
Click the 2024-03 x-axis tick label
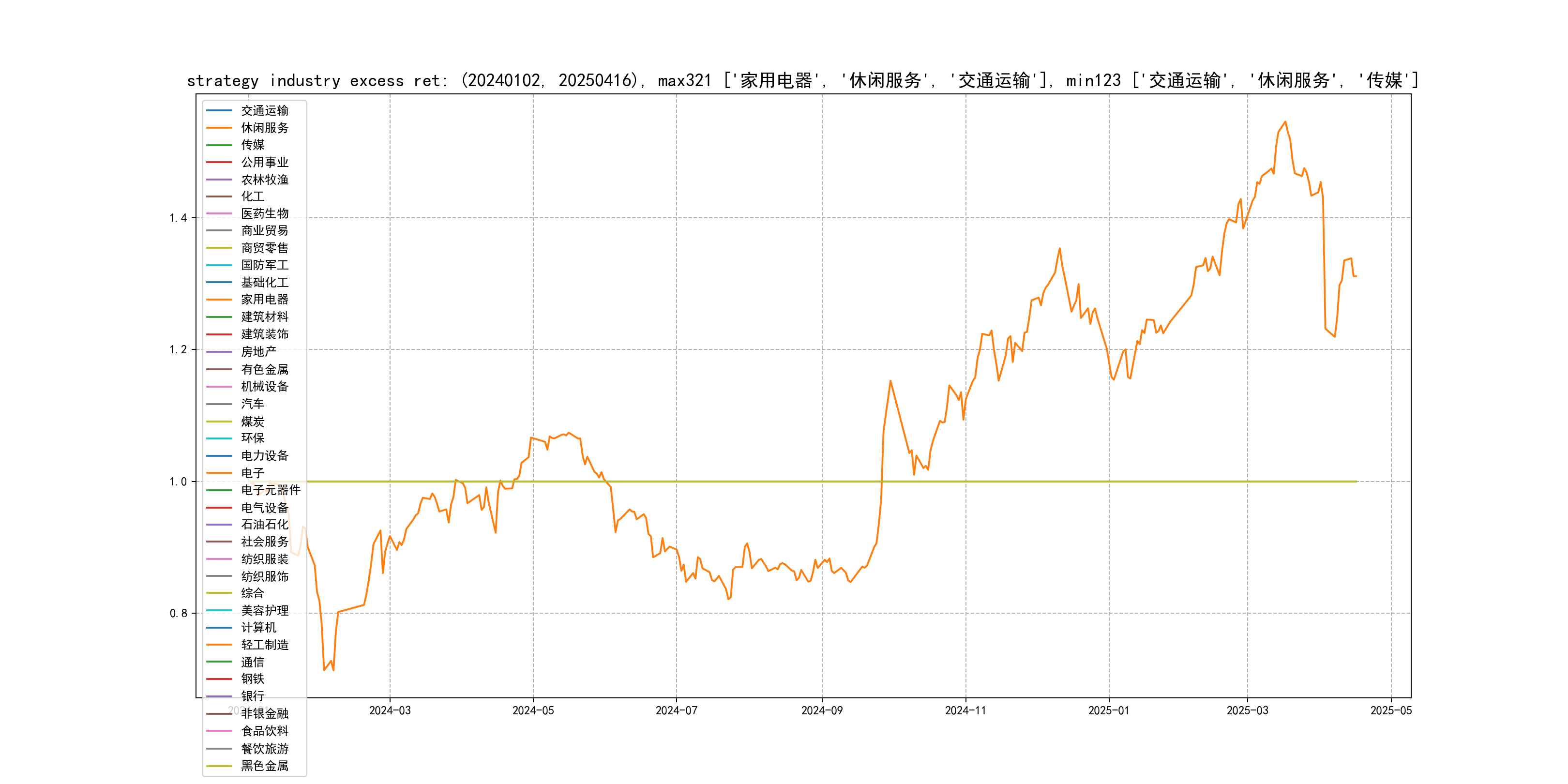coord(390,711)
